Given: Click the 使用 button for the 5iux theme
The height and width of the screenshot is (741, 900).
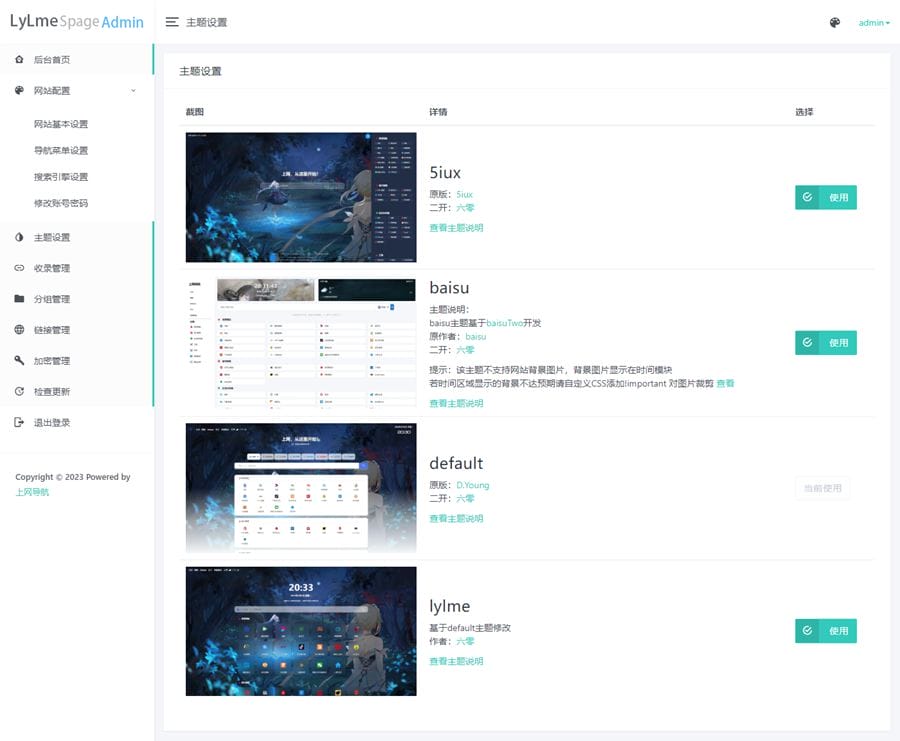Looking at the screenshot, I should (x=826, y=197).
